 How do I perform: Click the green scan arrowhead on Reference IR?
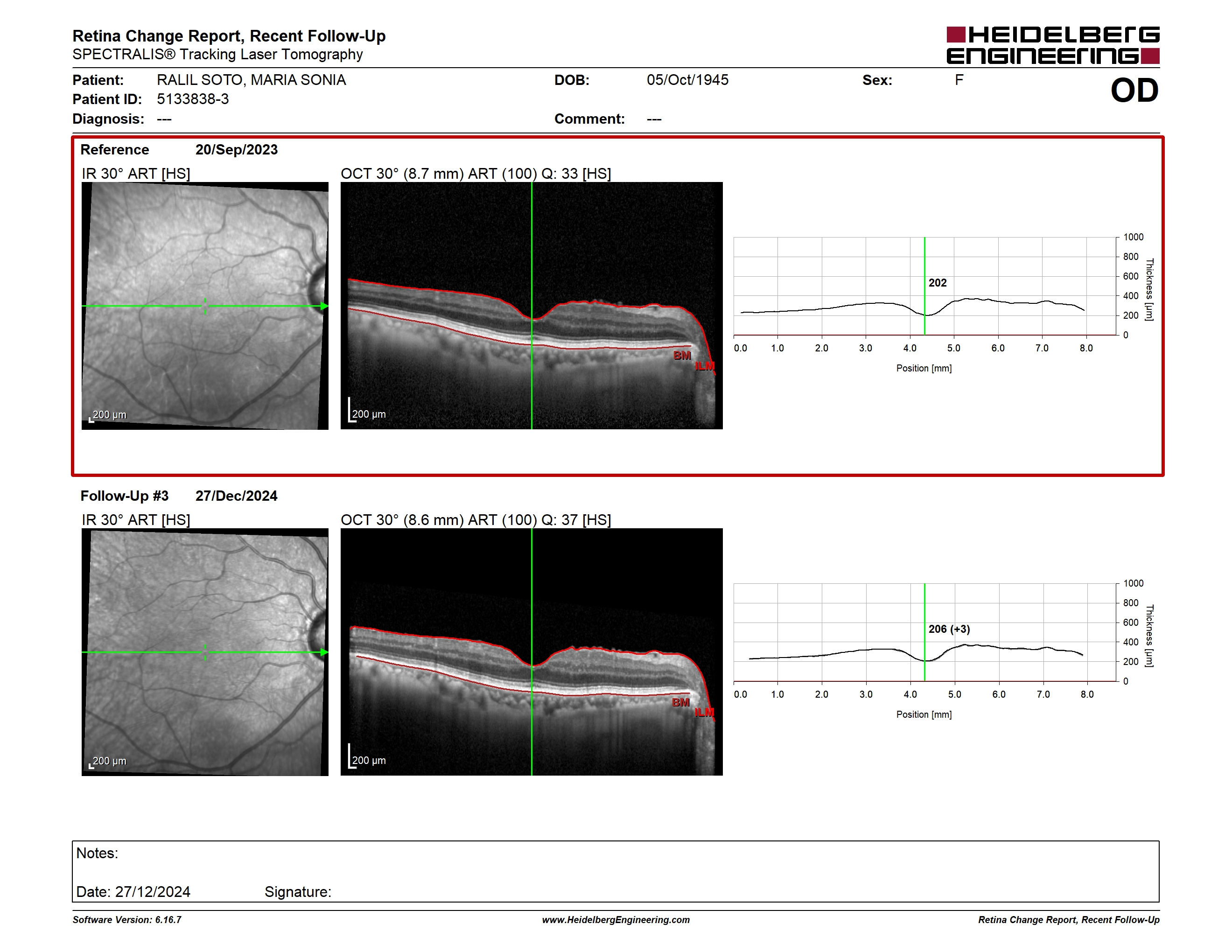click(324, 306)
